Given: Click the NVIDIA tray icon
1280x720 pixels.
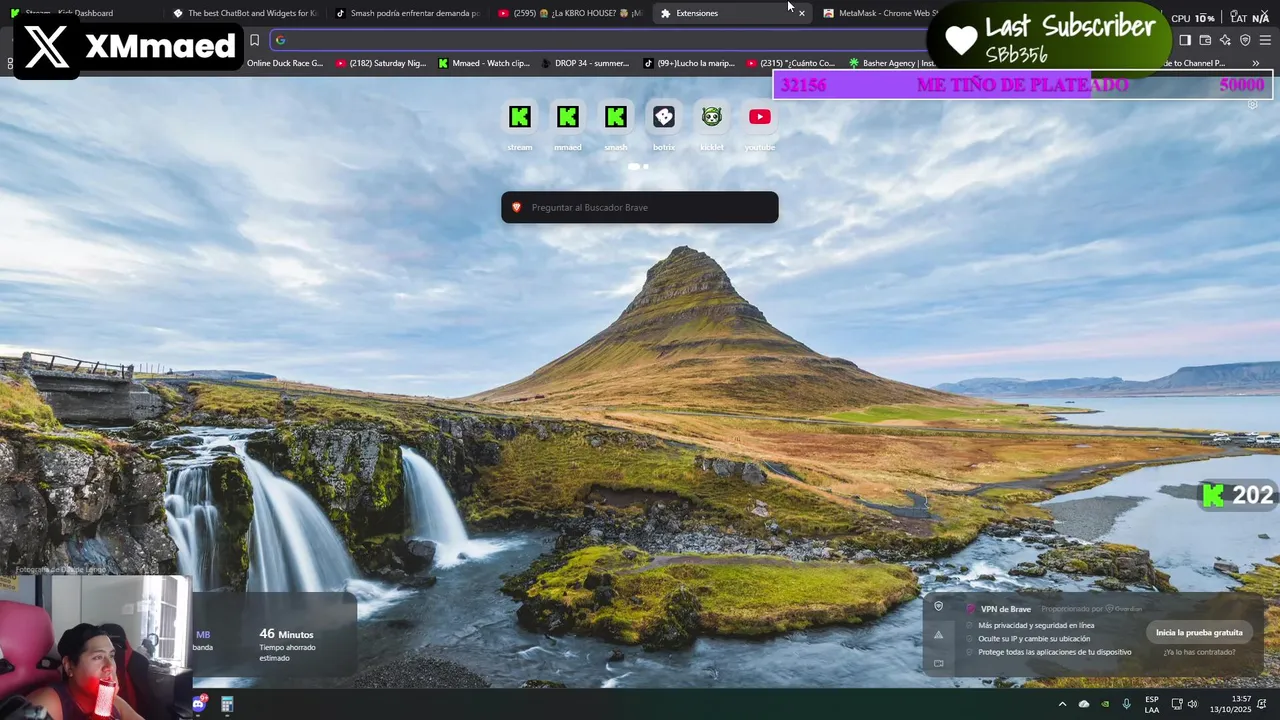Looking at the screenshot, I should pyautogui.click(x=1105, y=704).
